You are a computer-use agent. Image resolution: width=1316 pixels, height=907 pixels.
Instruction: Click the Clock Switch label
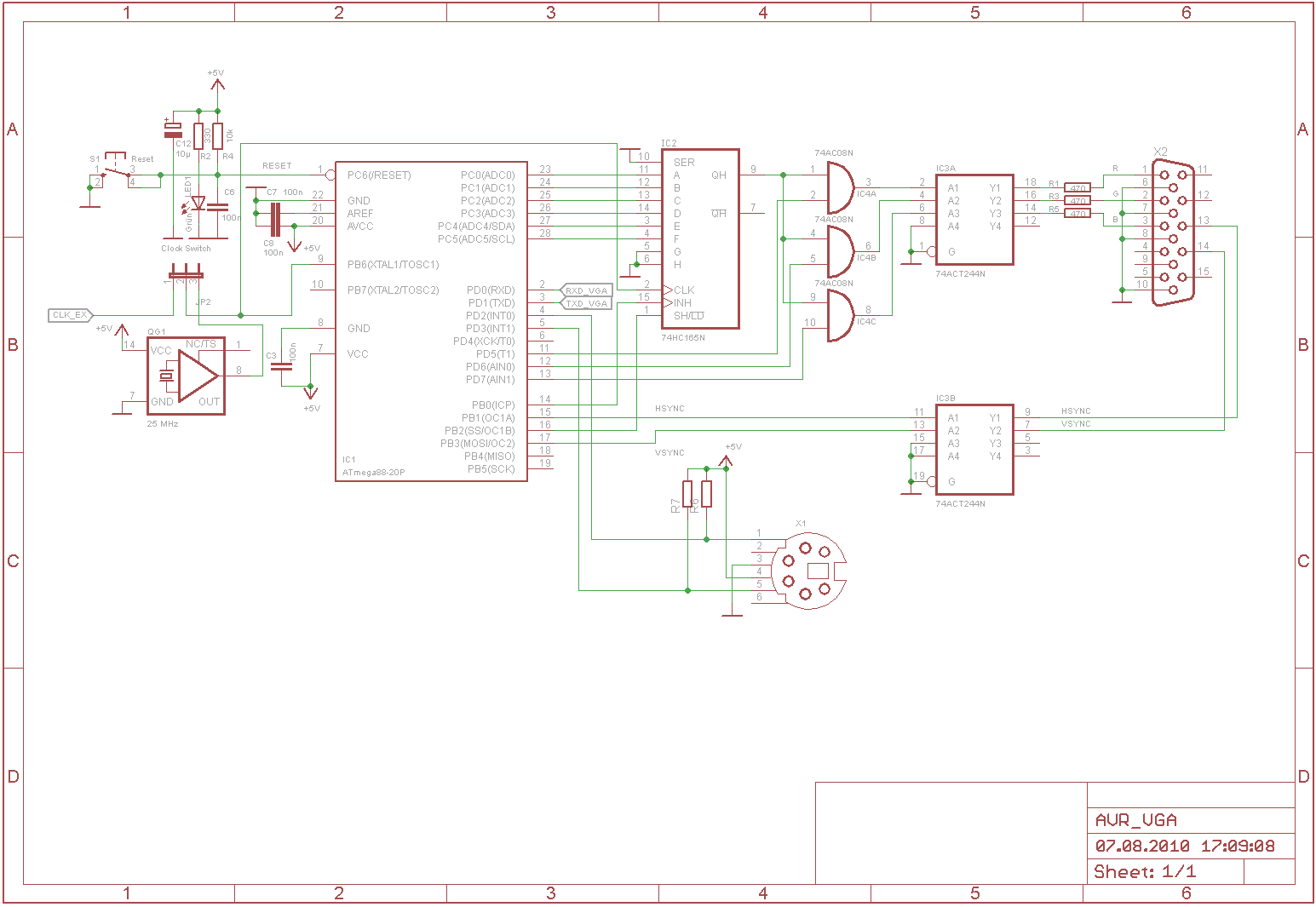(x=186, y=249)
